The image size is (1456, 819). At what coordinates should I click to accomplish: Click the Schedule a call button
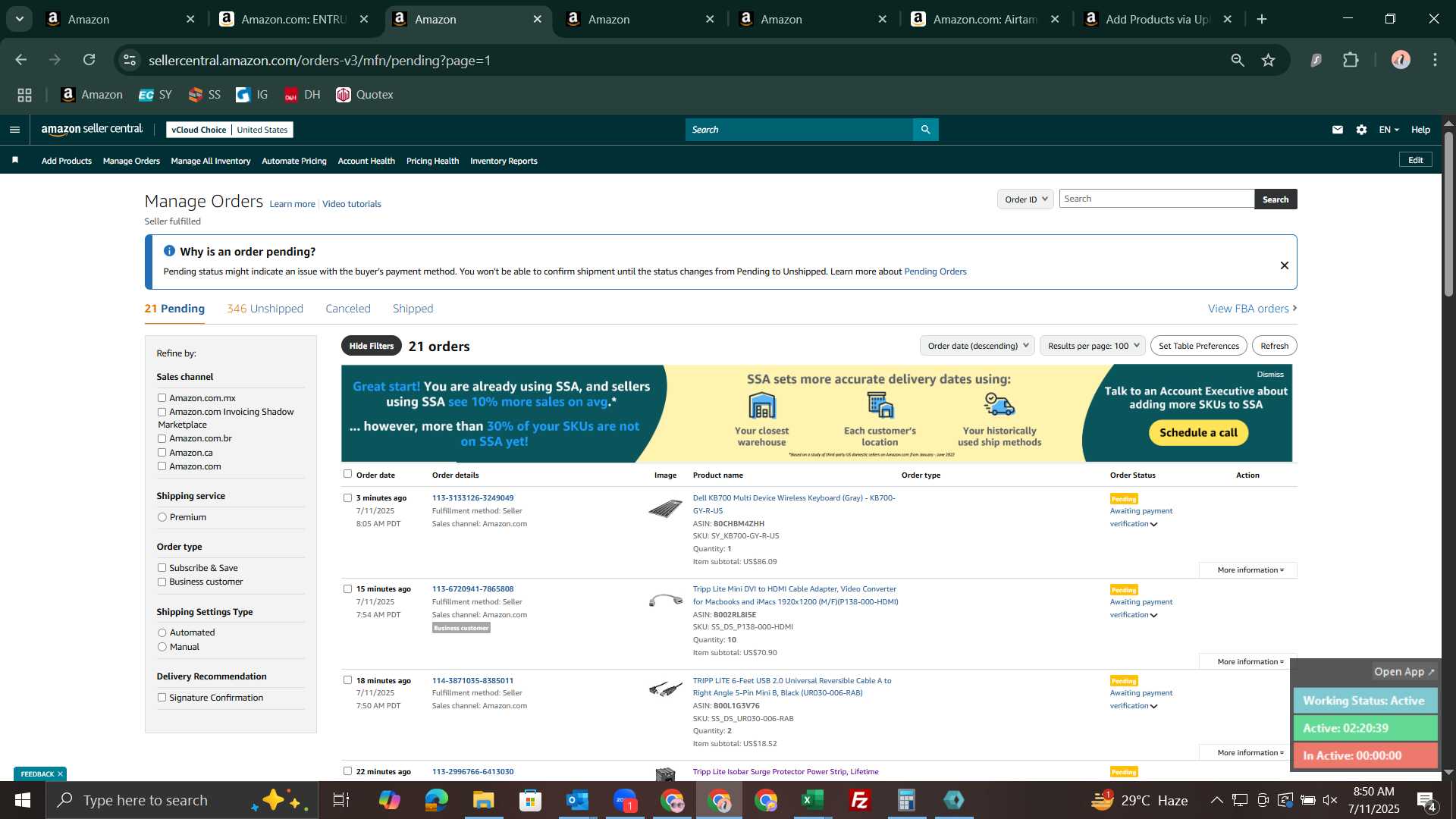click(x=1198, y=433)
